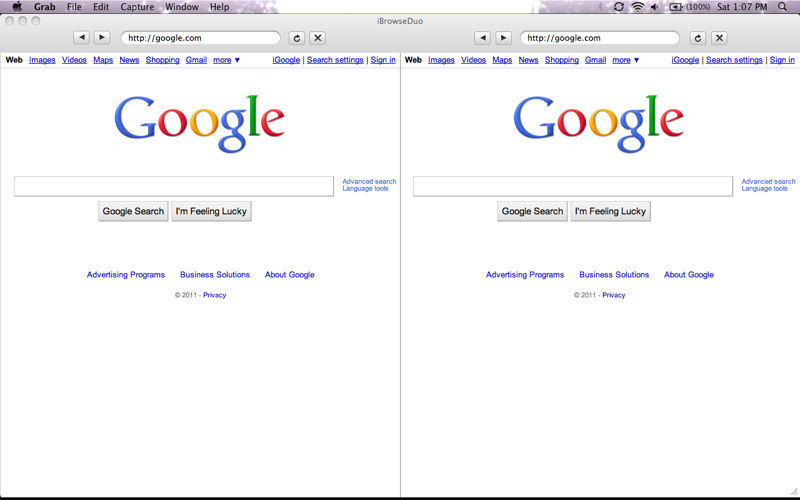Click the Google logo in left pane

coord(199,123)
